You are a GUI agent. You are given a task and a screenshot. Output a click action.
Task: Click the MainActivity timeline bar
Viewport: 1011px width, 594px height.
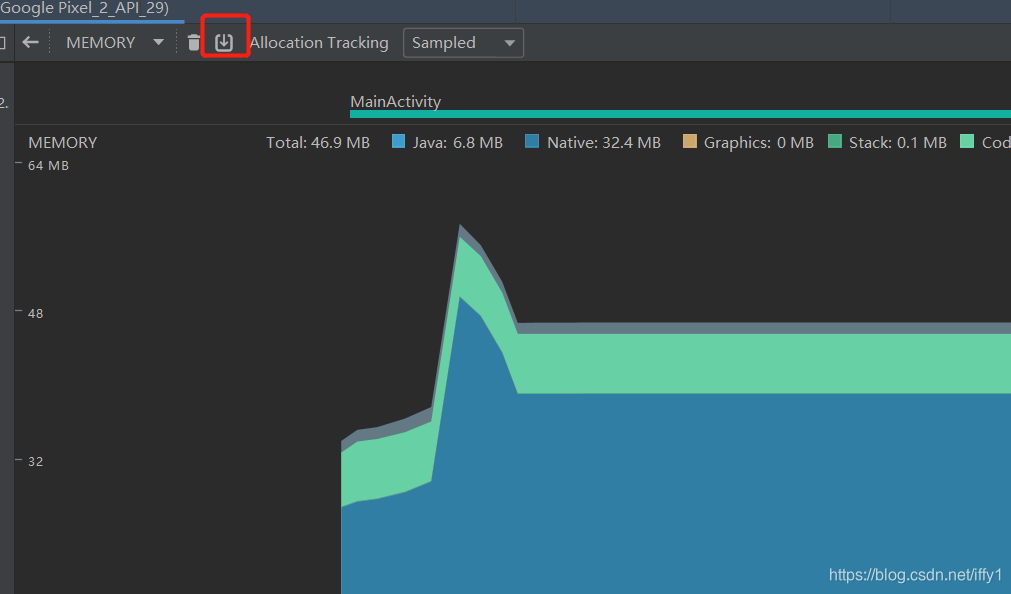(x=680, y=114)
